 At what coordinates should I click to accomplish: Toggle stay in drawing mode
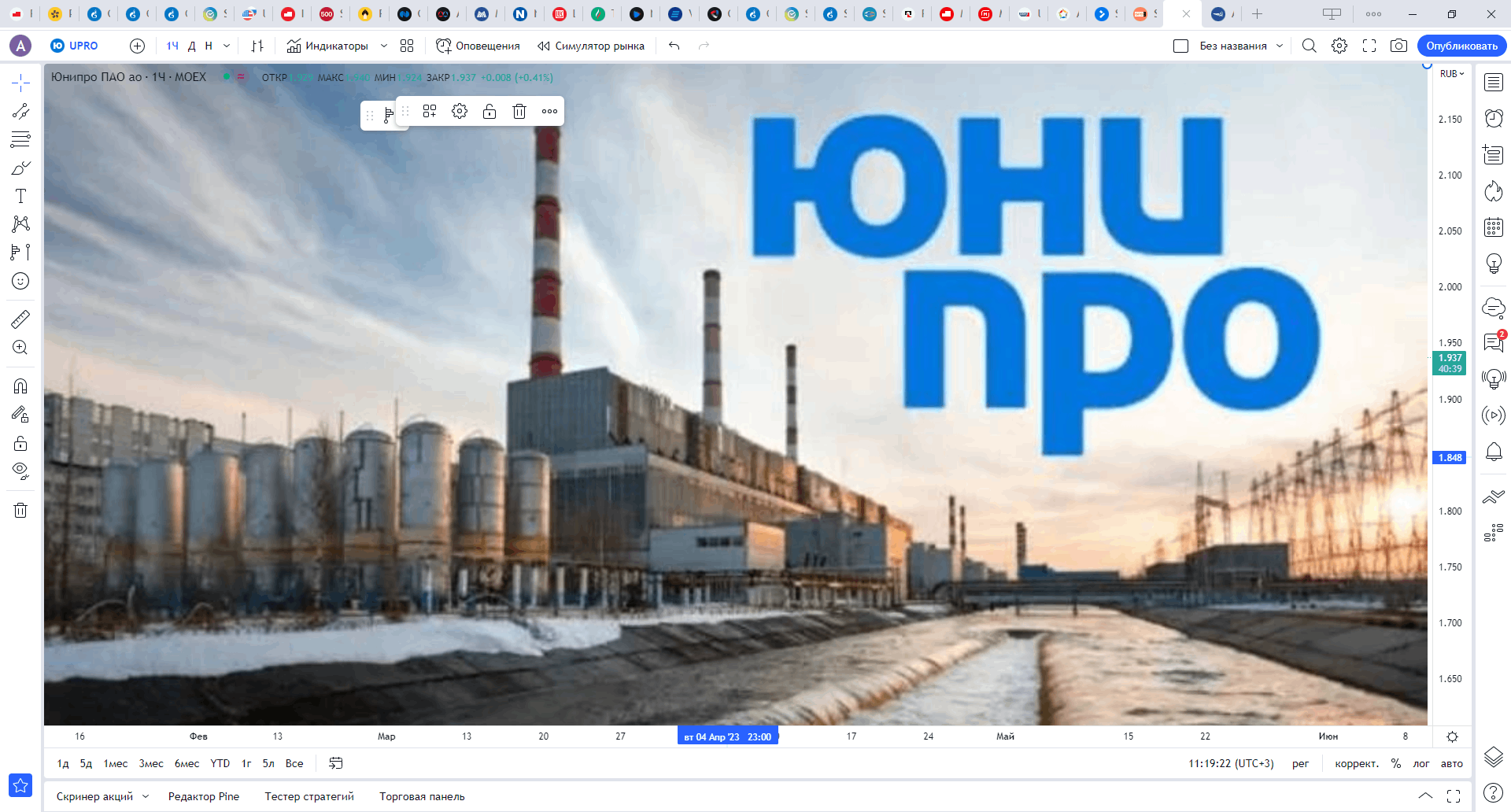(20, 414)
